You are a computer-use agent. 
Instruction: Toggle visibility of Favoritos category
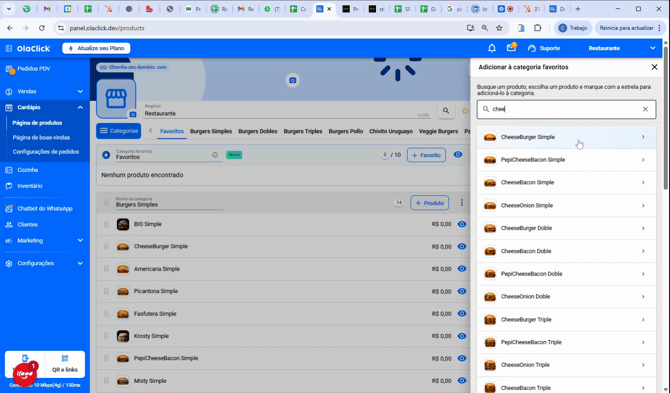(x=458, y=155)
